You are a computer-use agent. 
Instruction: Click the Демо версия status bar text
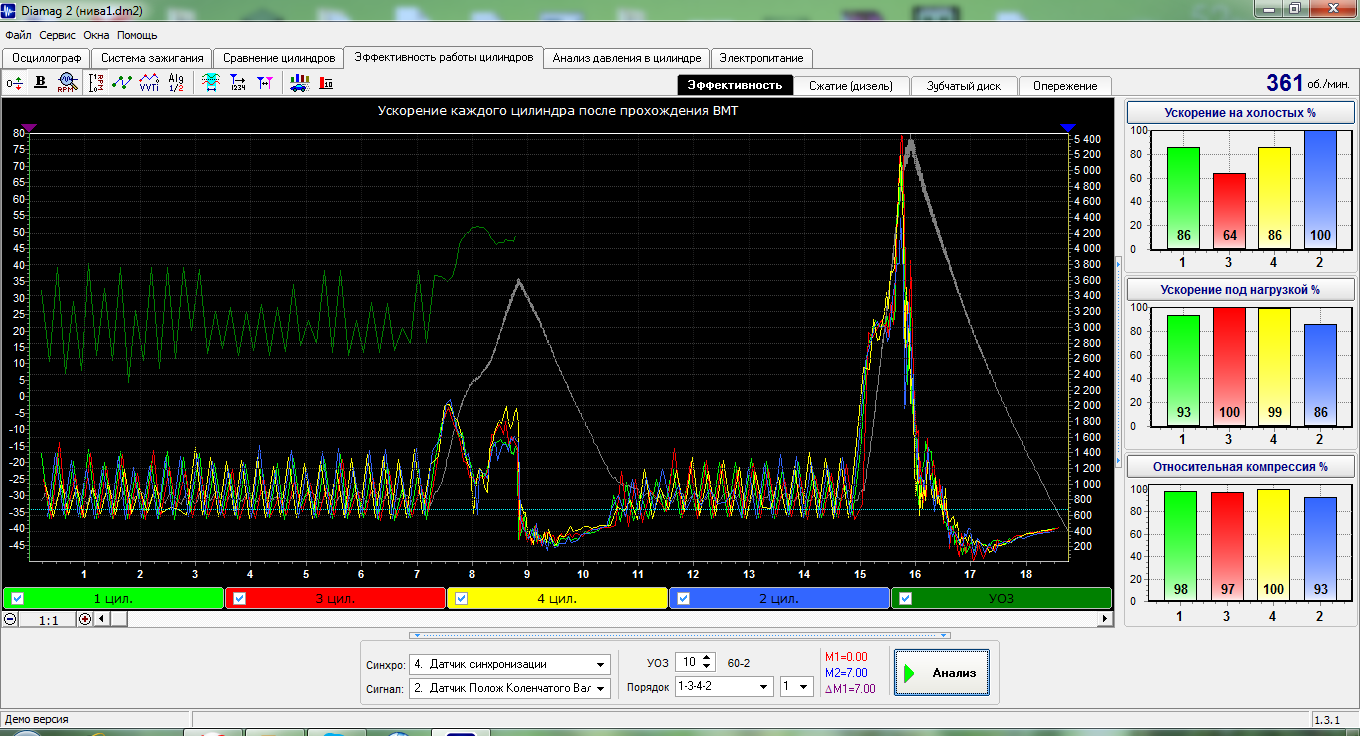[x=37, y=719]
